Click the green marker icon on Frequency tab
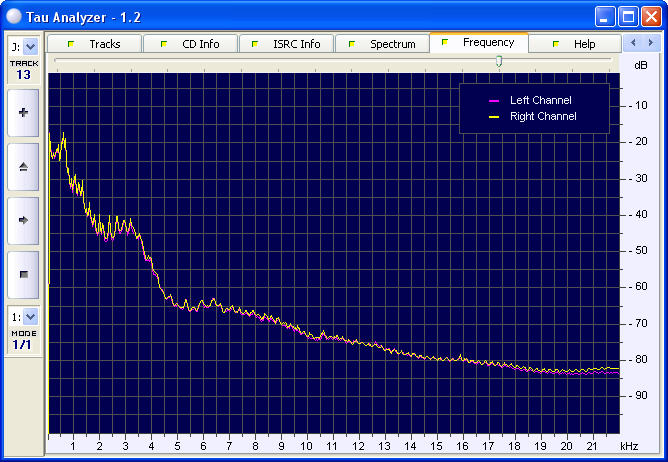Image resolution: width=668 pixels, height=462 pixels. pyautogui.click(x=445, y=42)
